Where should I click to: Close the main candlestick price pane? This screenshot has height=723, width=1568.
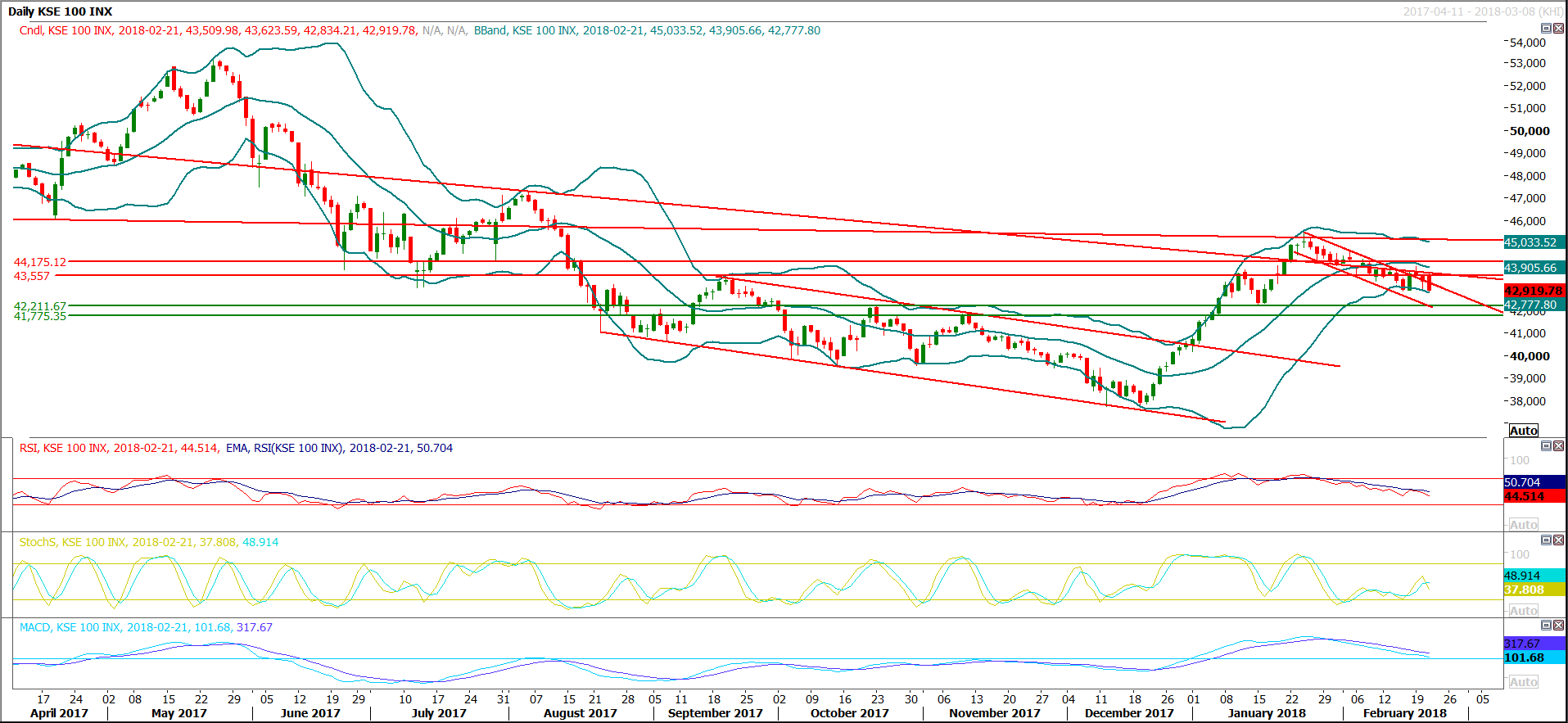coord(1558,28)
